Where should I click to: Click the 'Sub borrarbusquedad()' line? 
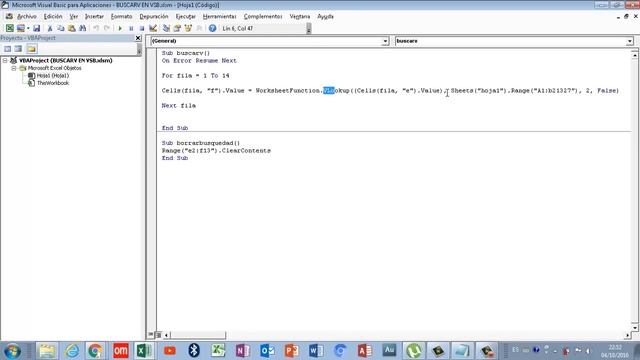(201, 143)
